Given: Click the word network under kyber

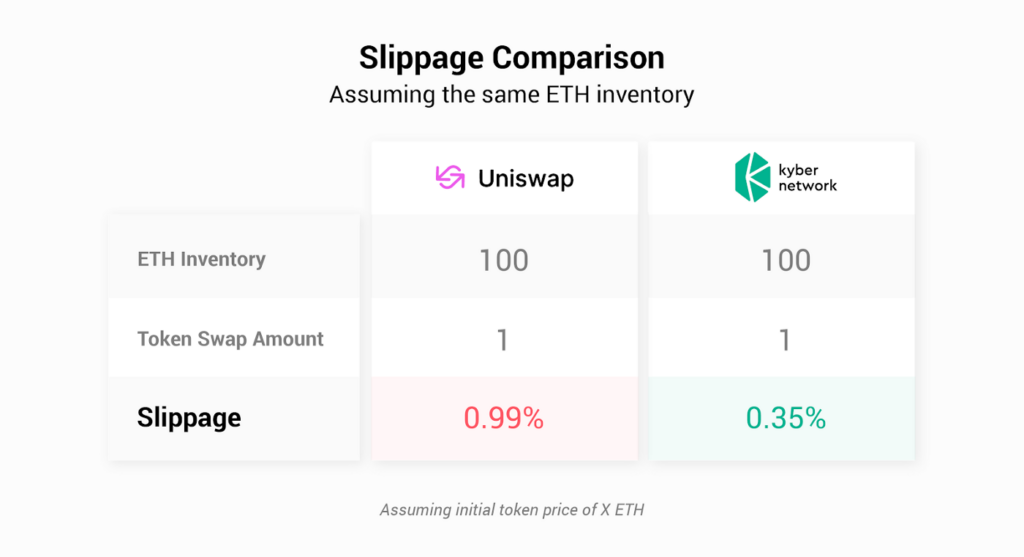Looking at the screenshot, I should pos(807,185).
